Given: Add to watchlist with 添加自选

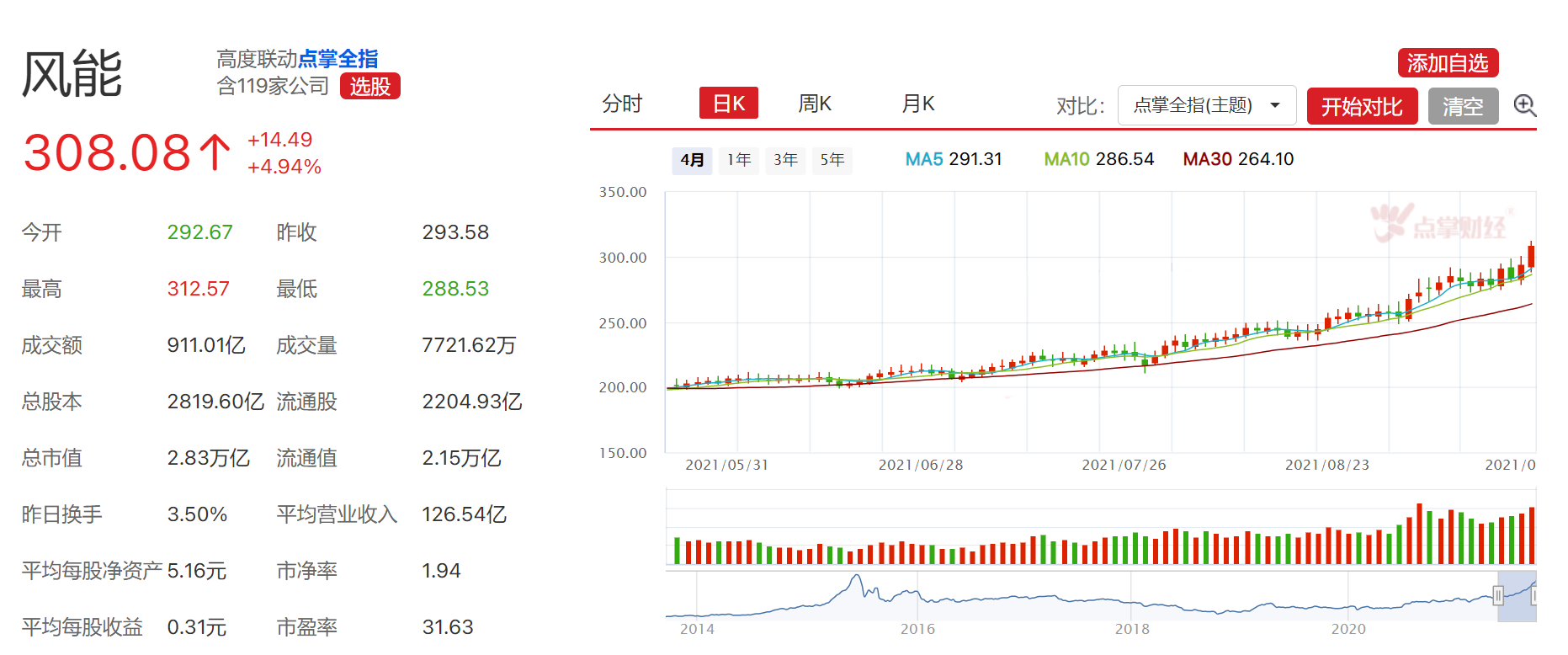Looking at the screenshot, I should pyautogui.click(x=1448, y=62).
